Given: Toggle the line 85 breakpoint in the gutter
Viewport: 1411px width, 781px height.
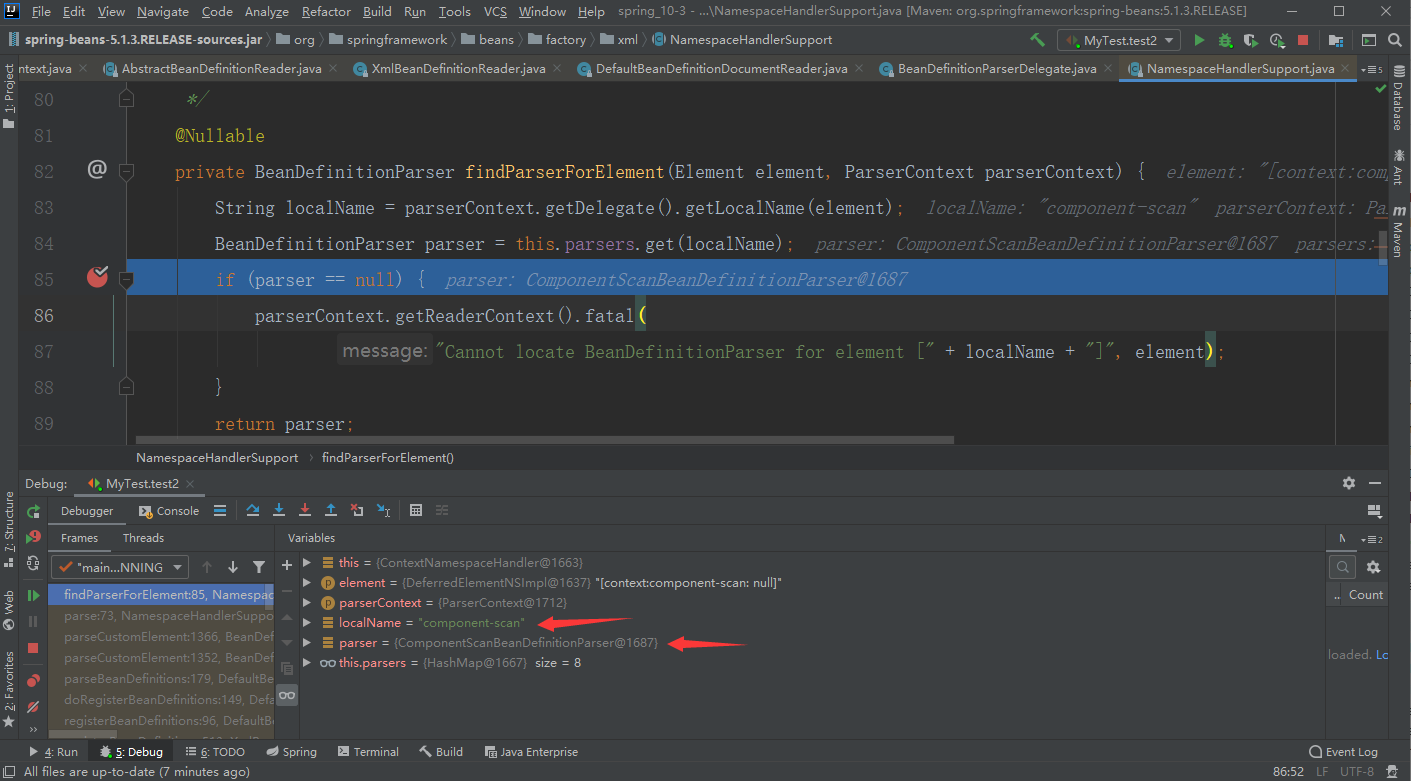Looking at the screenshot, I should point(97,277).
